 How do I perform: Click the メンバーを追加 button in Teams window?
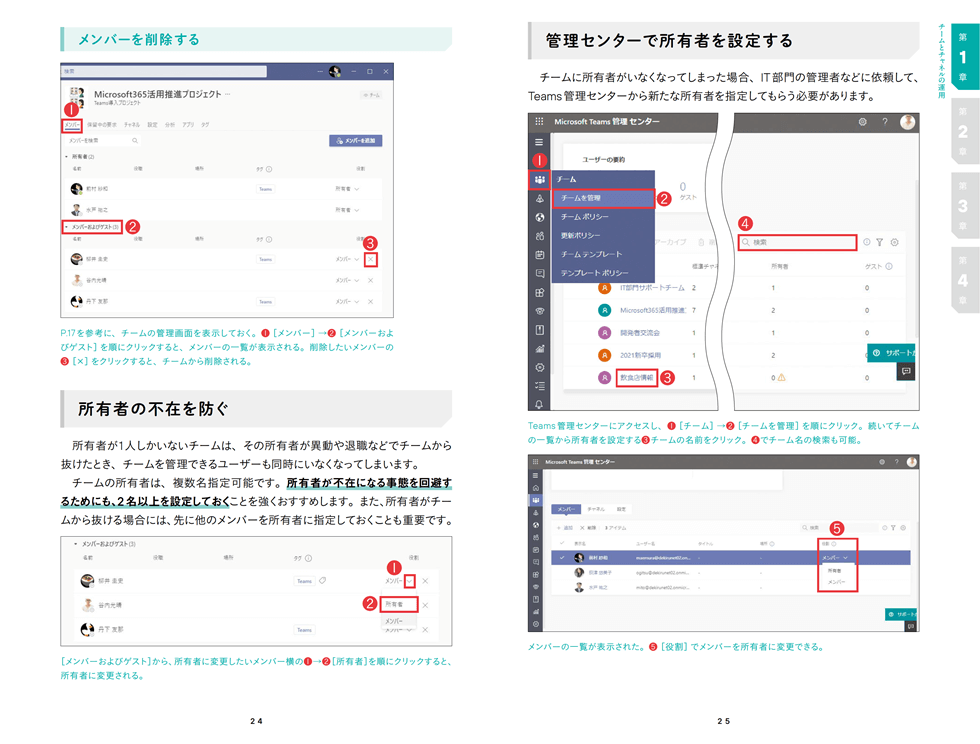click(x=356, y=141)
